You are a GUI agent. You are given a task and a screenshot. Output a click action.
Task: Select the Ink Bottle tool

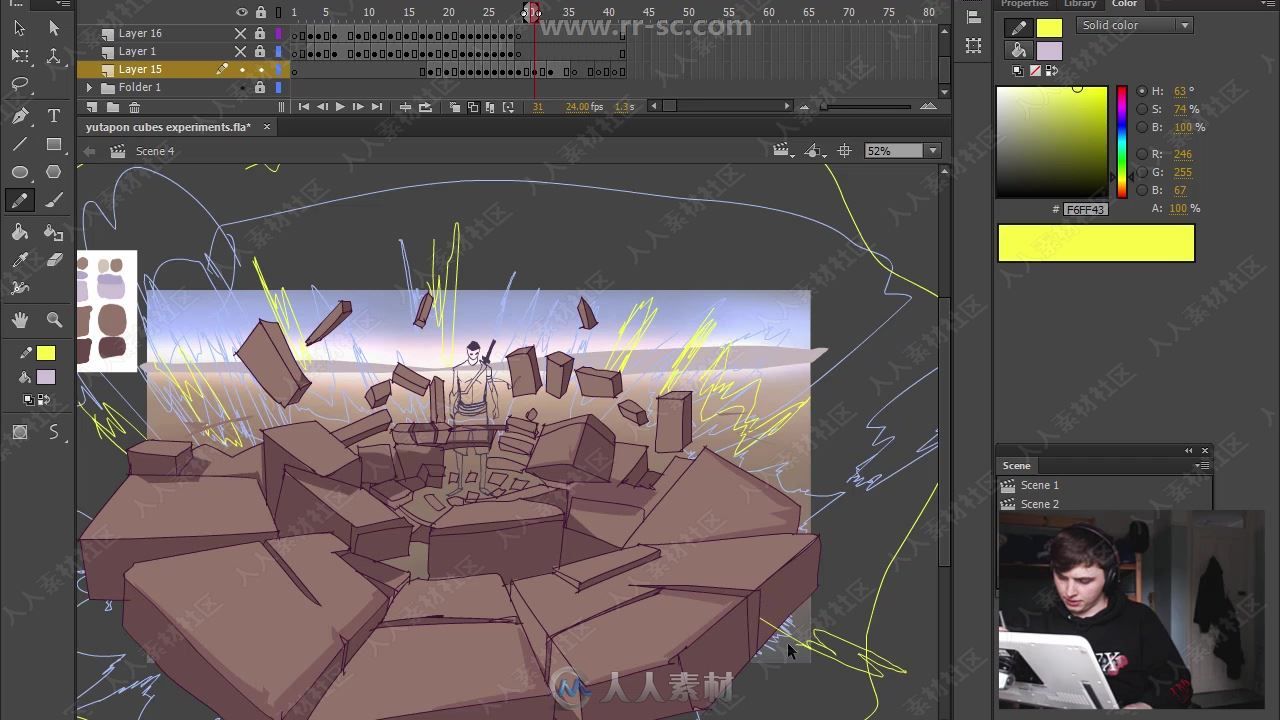54,232
